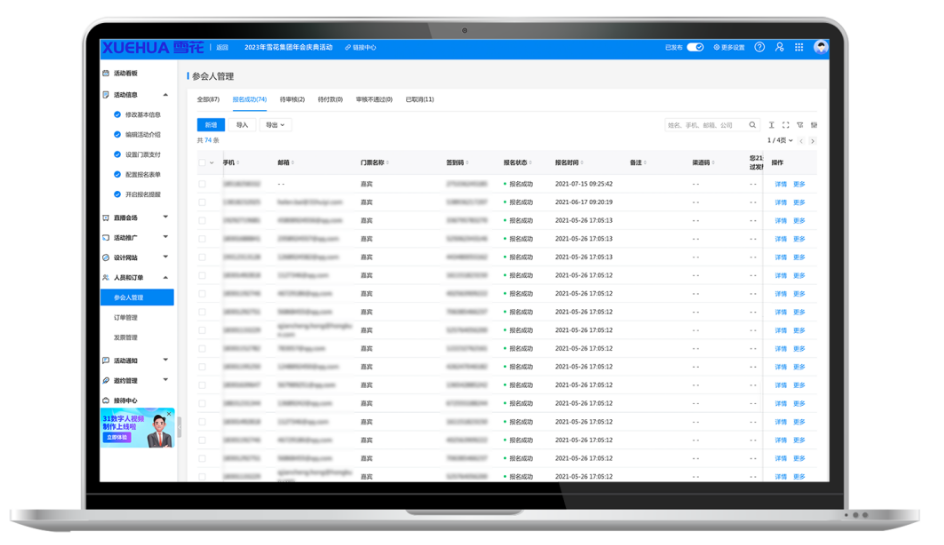This screenshot has width=944, height=545.
Task: Close the 31数字人视频 banner
Action: tap(169, 414)
